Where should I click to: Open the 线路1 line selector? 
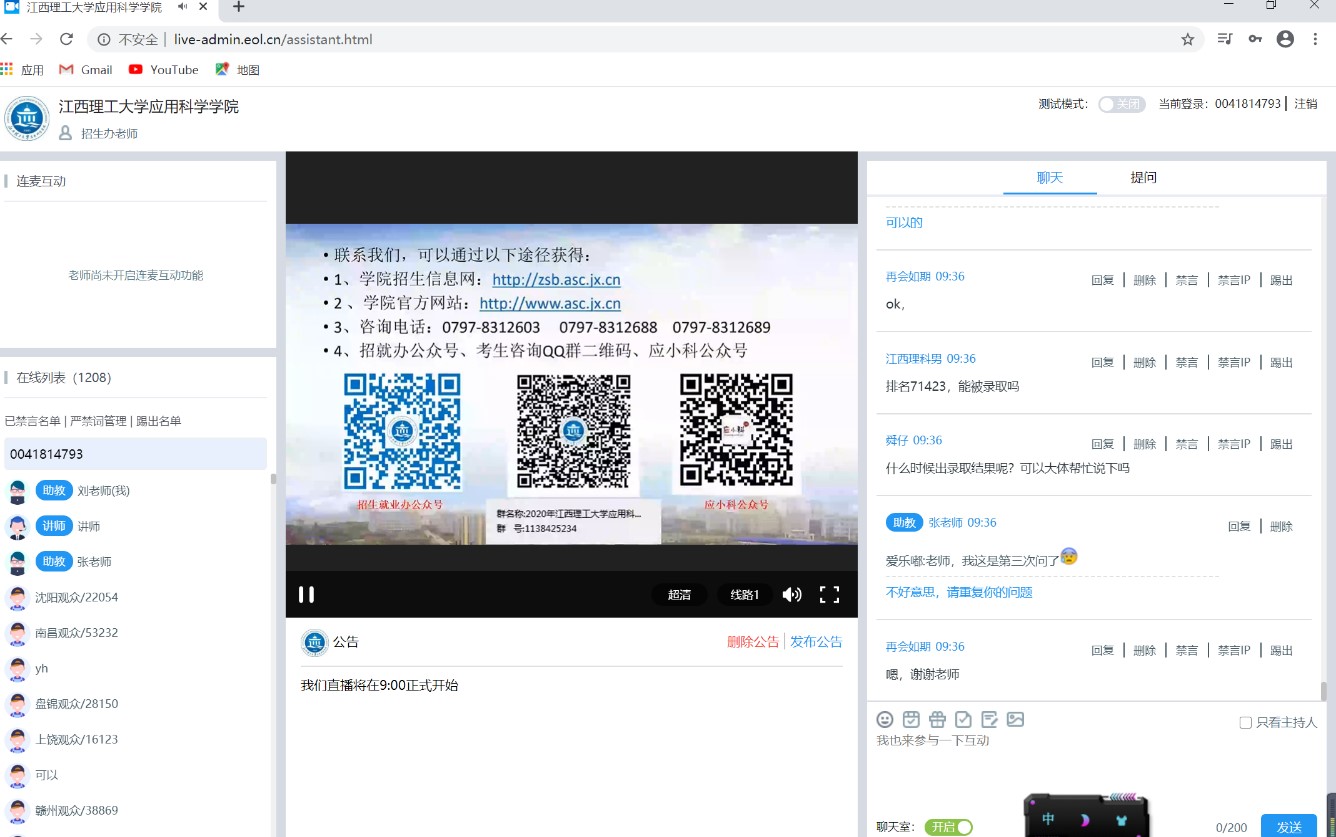click(745, 594)
